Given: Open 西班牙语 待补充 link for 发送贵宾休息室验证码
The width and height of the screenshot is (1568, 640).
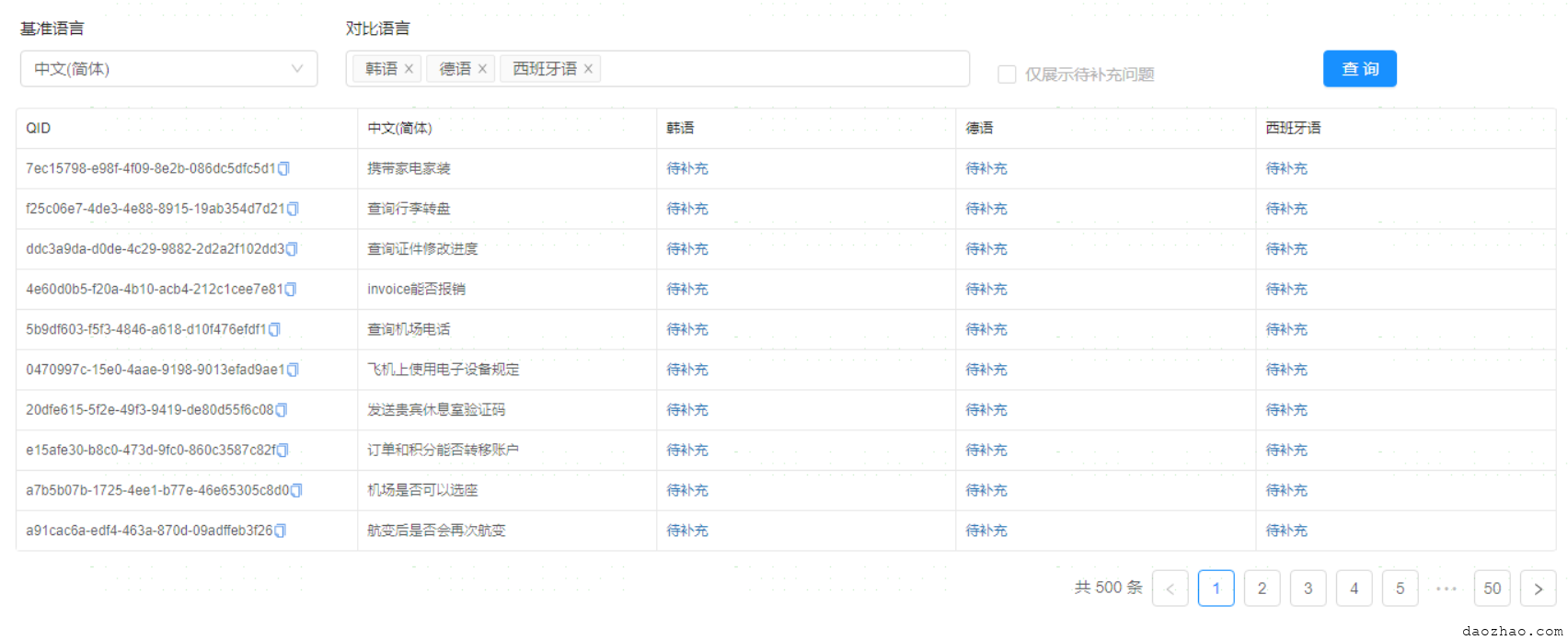Looking at the screenshot, I should point(1286,410).
